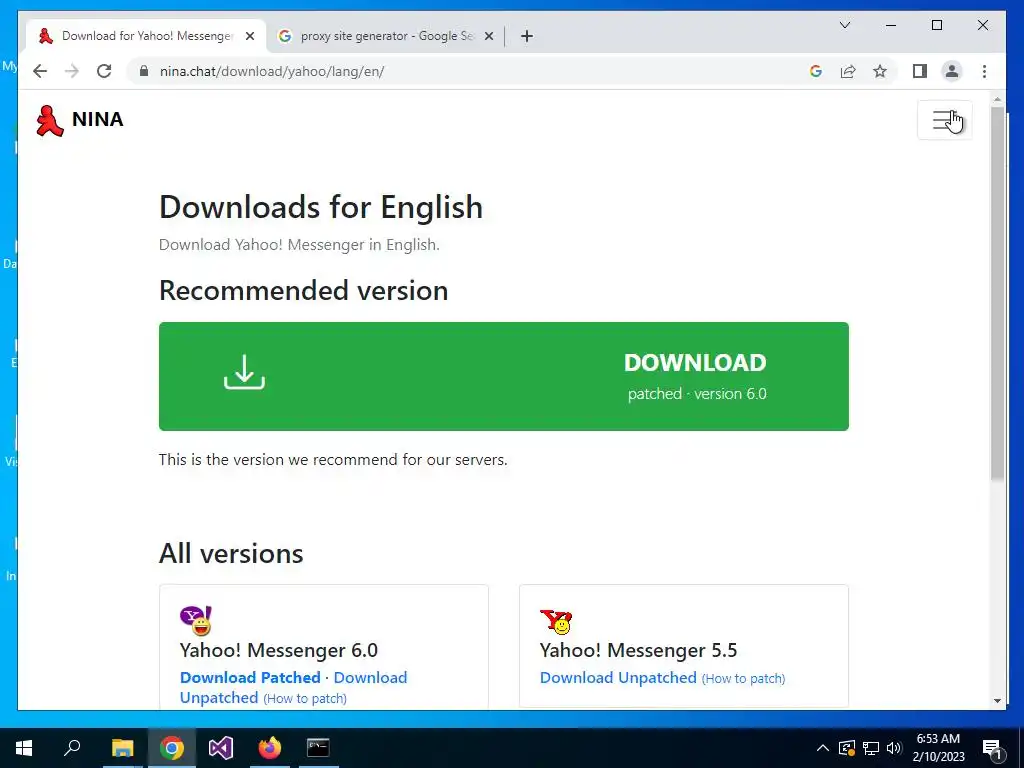
Task: Click the volume speaker icon in tray
Action: pos(894,748)
